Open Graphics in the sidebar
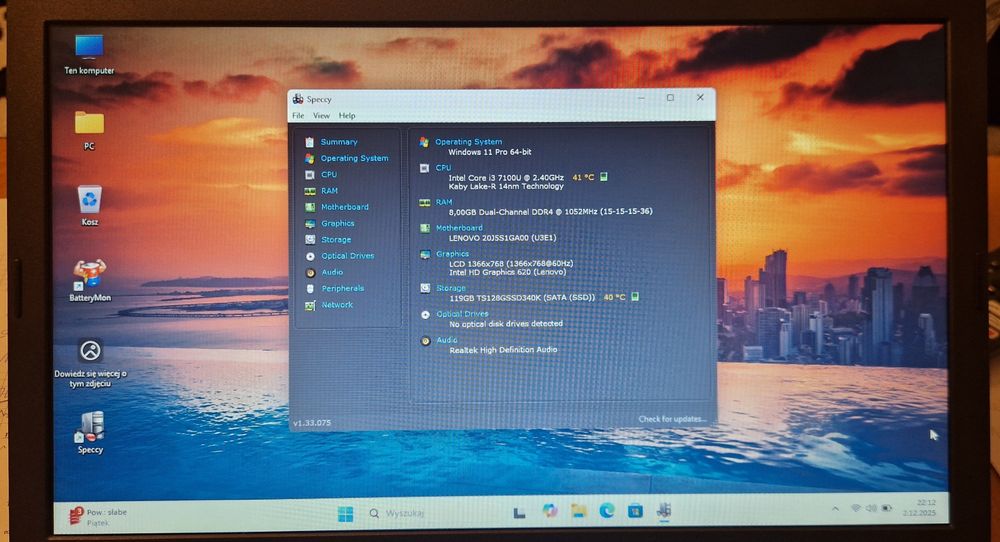 tap(337, 223)
